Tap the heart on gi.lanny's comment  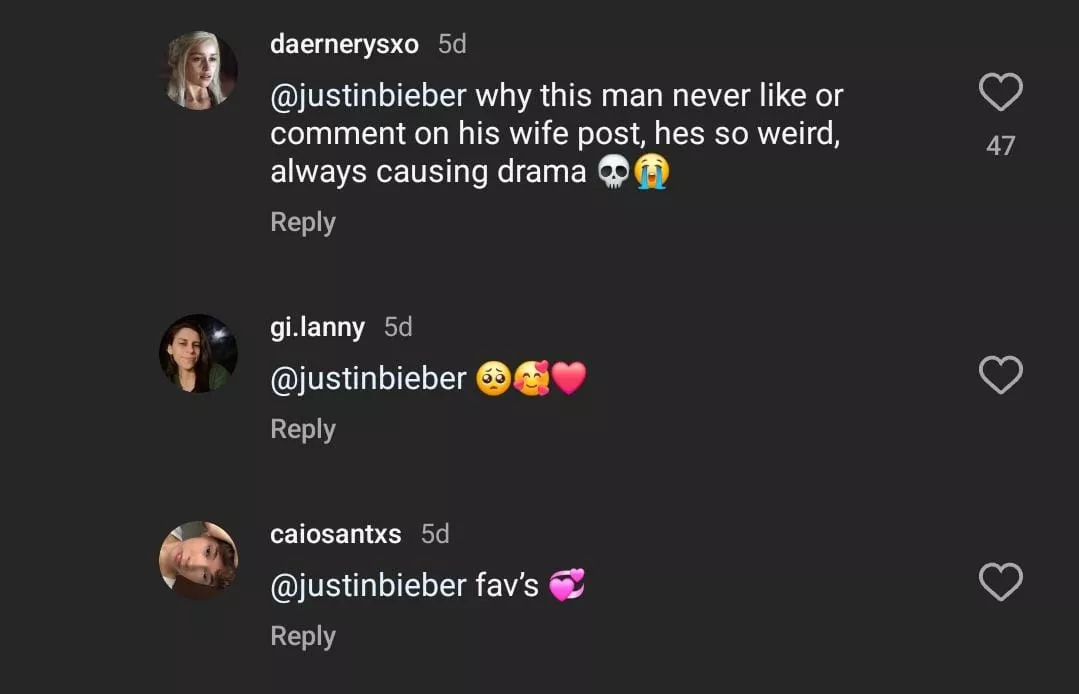(1000, 376)
